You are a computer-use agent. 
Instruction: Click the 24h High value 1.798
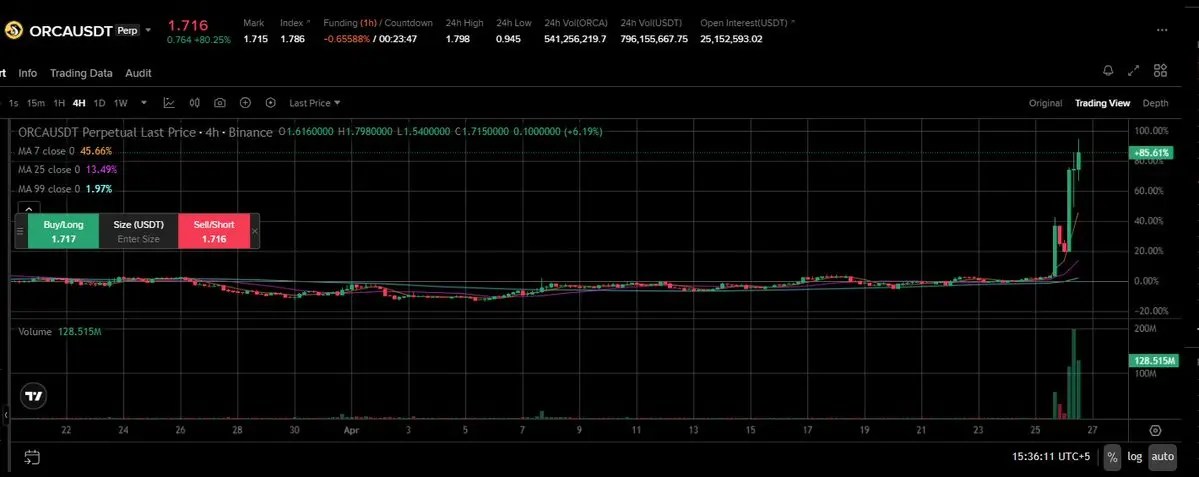458,39
